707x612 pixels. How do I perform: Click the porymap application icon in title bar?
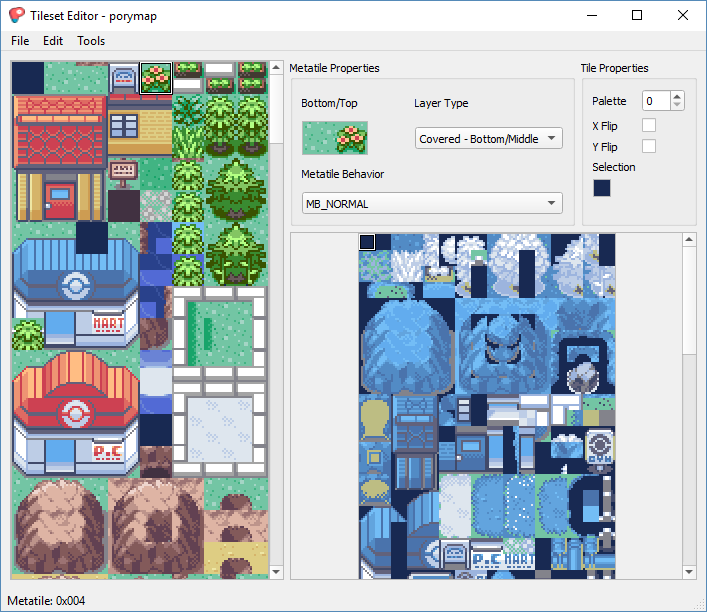[17, 15]
